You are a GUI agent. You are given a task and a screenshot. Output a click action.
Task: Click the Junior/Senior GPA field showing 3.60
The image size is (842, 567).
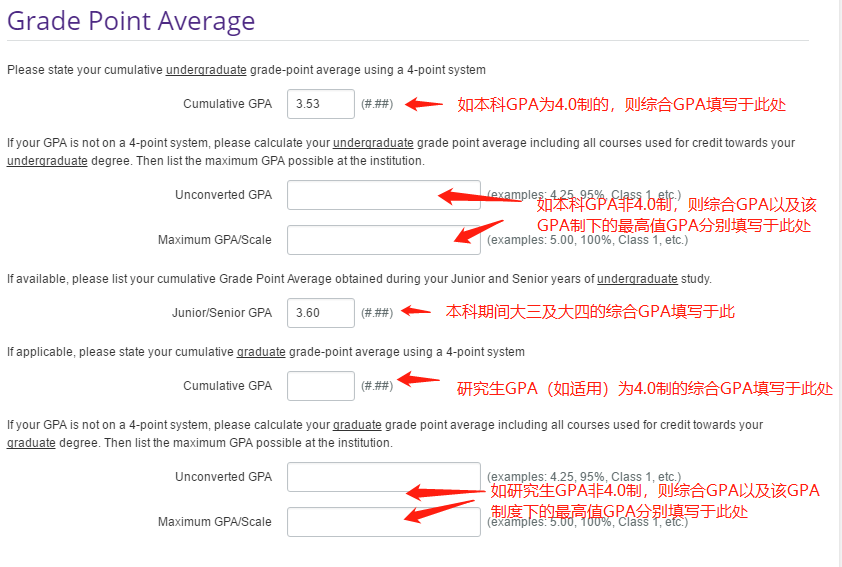321,313
